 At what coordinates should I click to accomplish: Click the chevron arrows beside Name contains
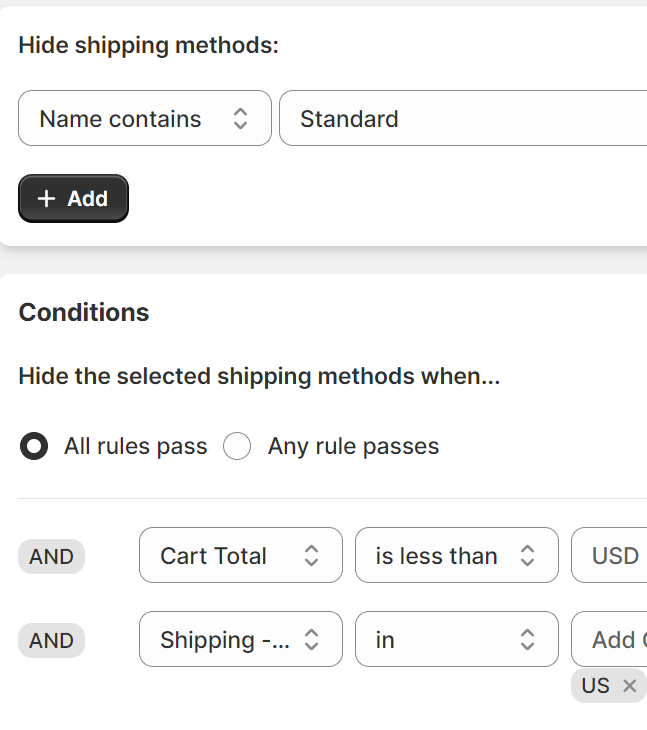coord(240,119)
